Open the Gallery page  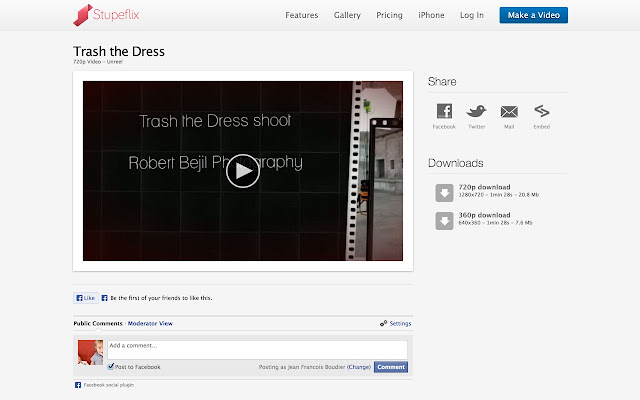tap(347, 15)
